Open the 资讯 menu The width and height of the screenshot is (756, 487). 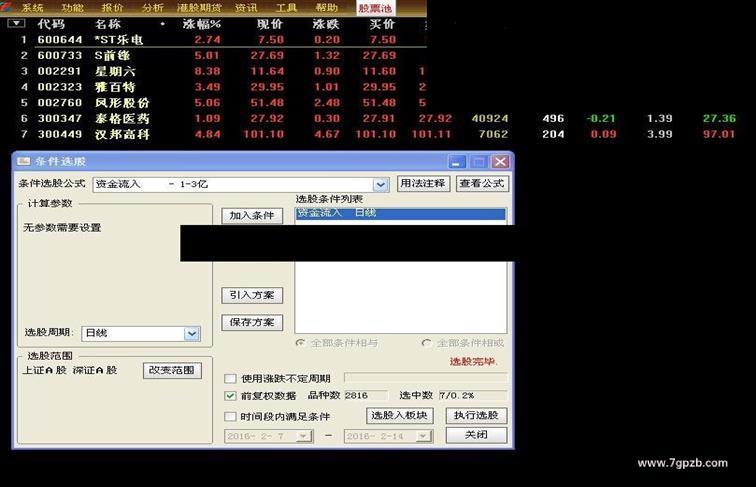point(246,8)
